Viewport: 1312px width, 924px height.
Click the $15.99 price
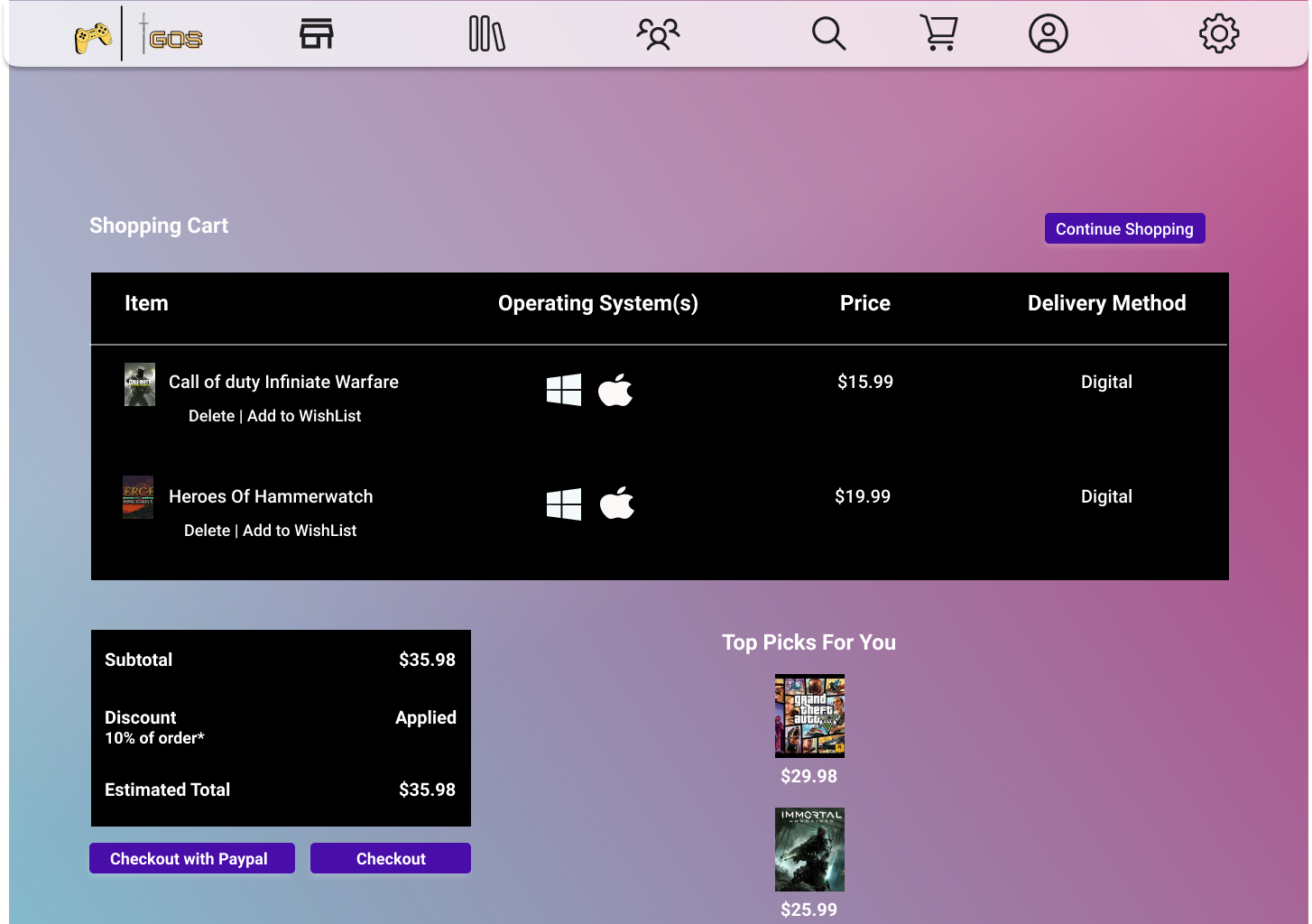pos(865,382)
